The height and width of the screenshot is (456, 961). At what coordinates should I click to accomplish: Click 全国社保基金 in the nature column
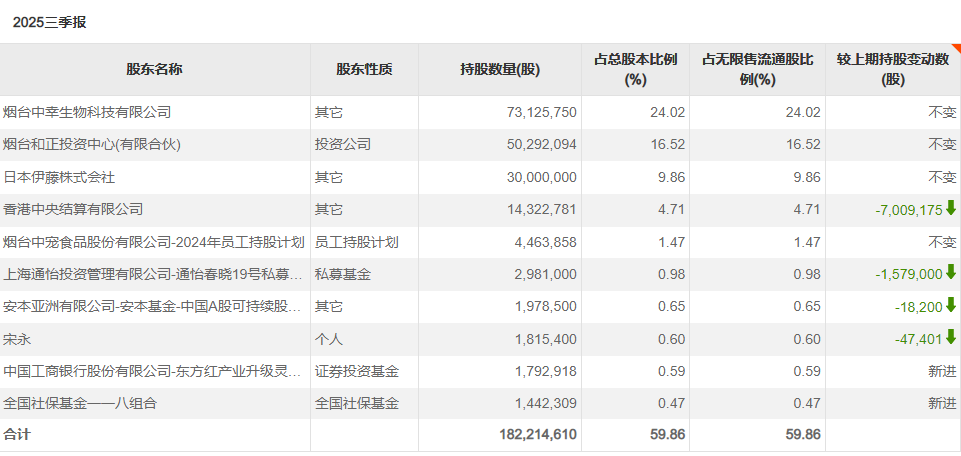[x=357, y=403]
